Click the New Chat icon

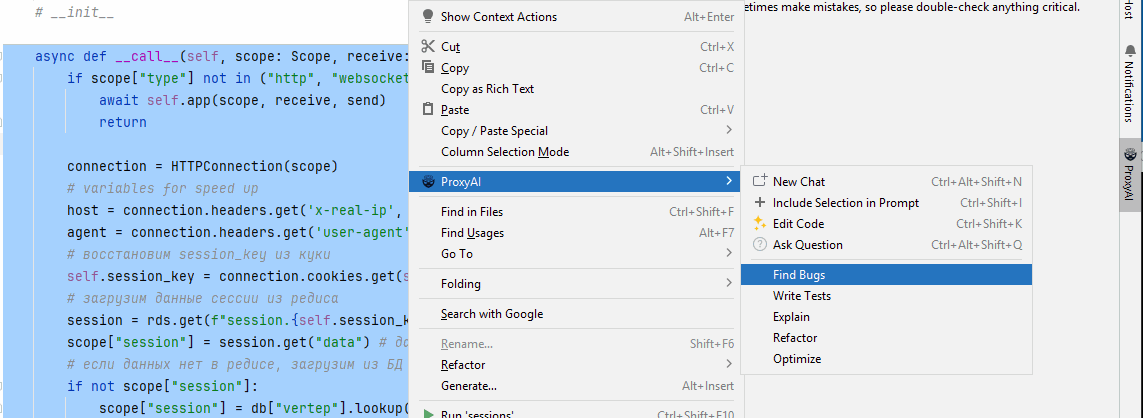pos(759,182)
